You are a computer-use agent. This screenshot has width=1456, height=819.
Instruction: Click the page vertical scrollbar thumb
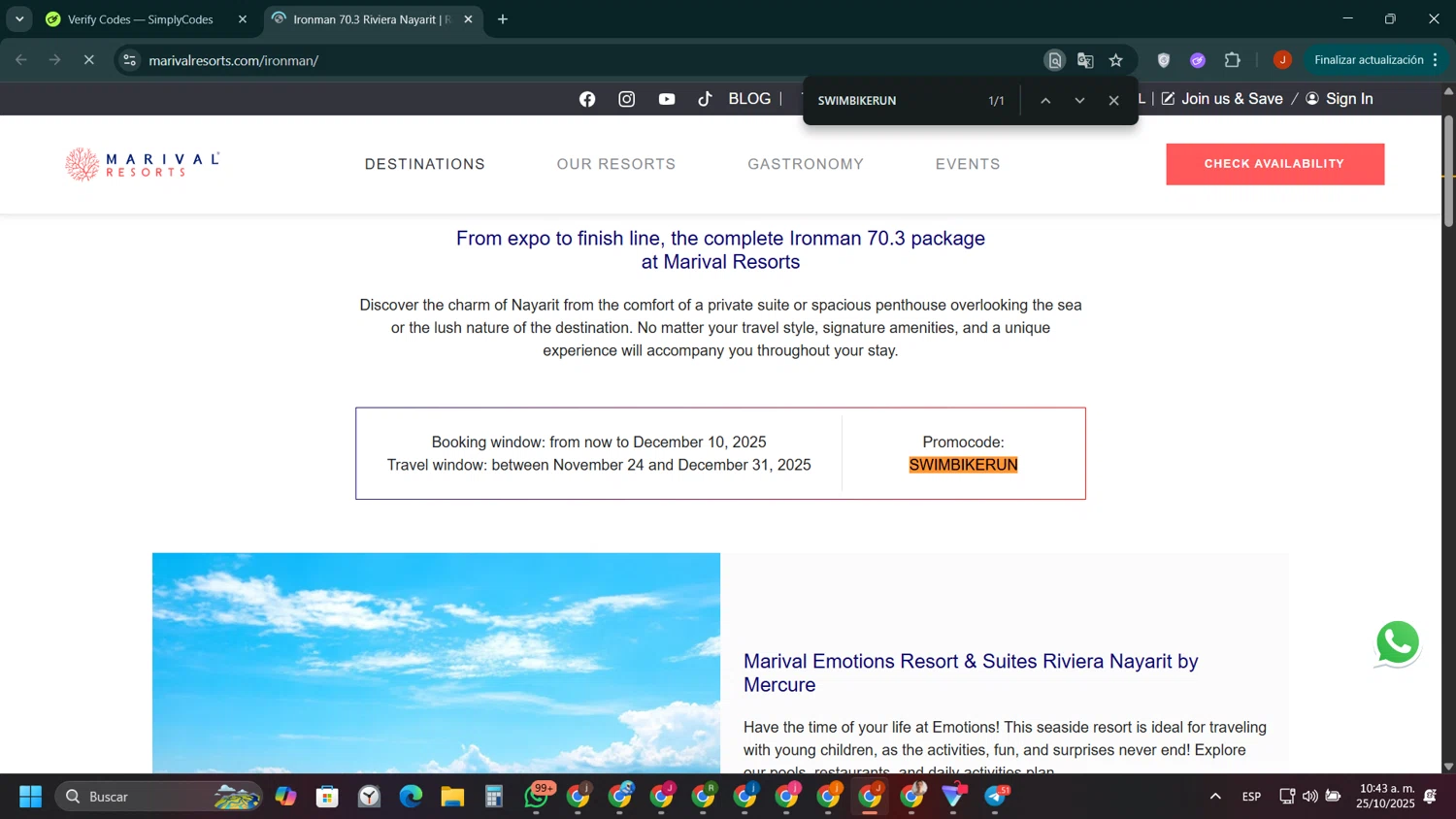1448,172
